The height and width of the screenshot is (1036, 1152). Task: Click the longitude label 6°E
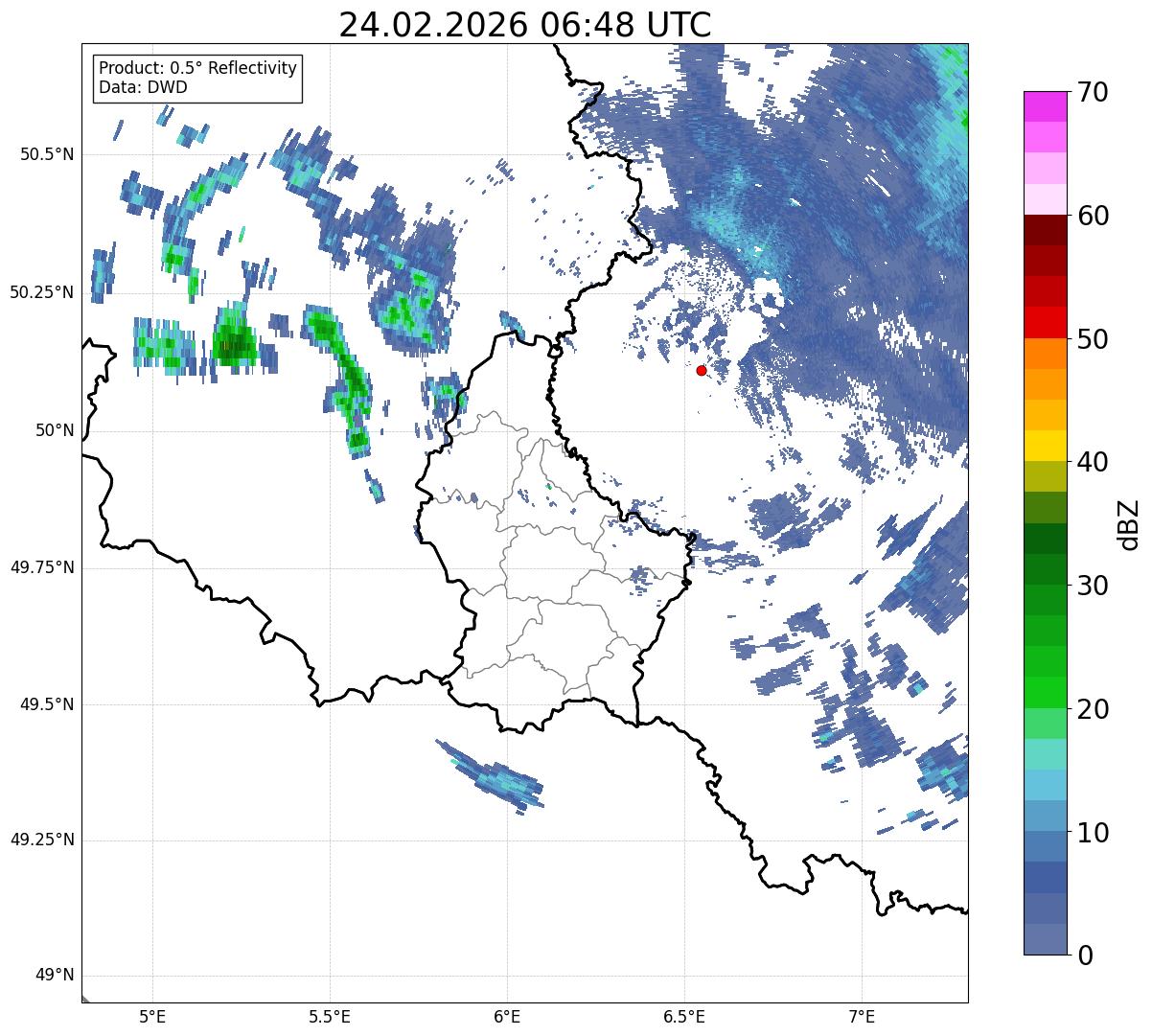click(x=507, y=1017)
